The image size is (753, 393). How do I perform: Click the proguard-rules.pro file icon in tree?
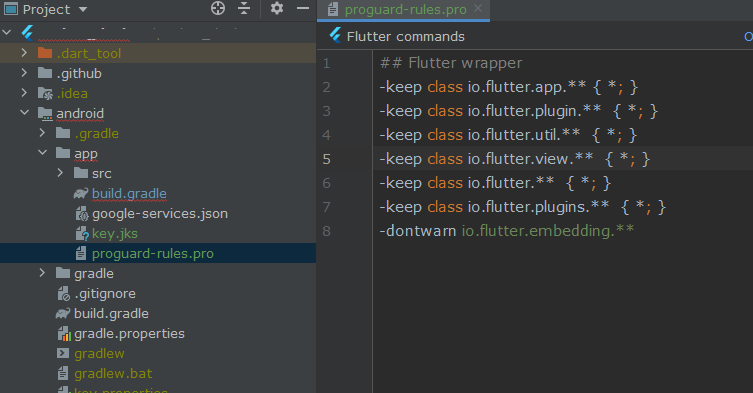point(81,253)
